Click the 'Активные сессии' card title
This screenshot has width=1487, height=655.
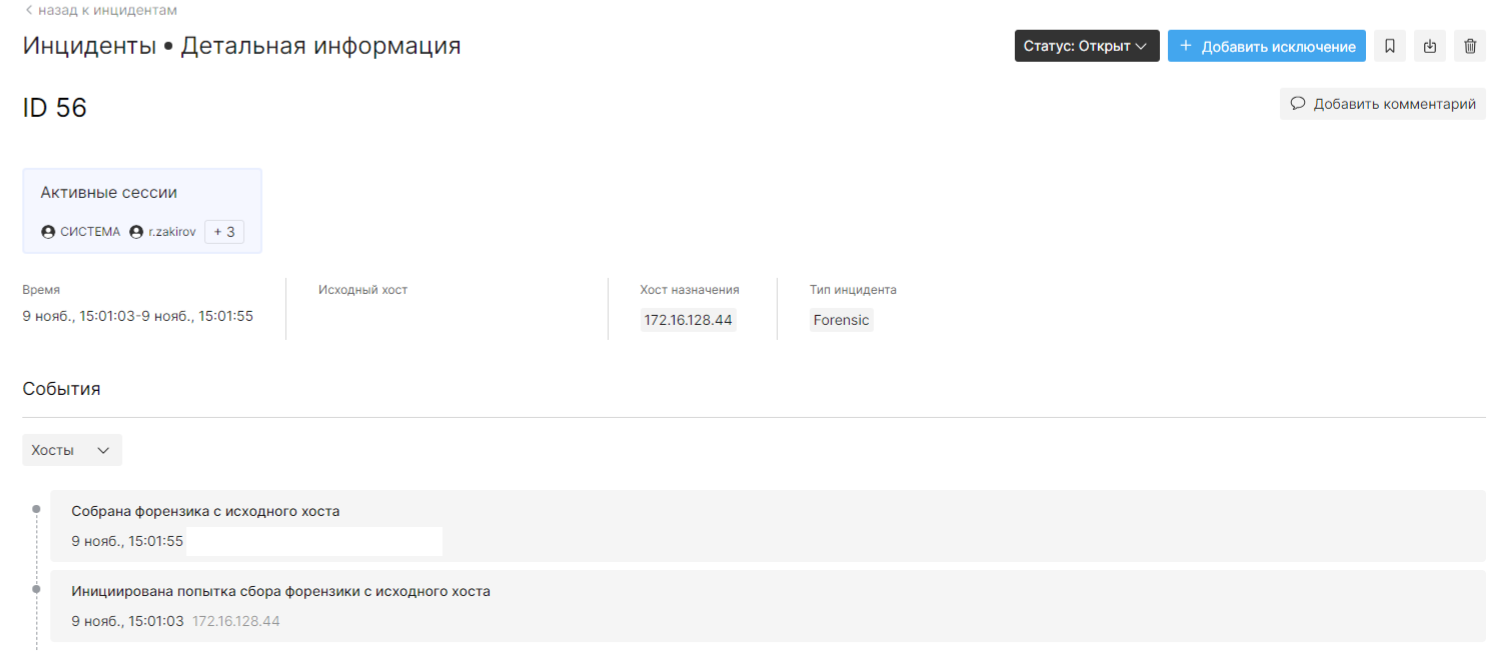[109, 193]
